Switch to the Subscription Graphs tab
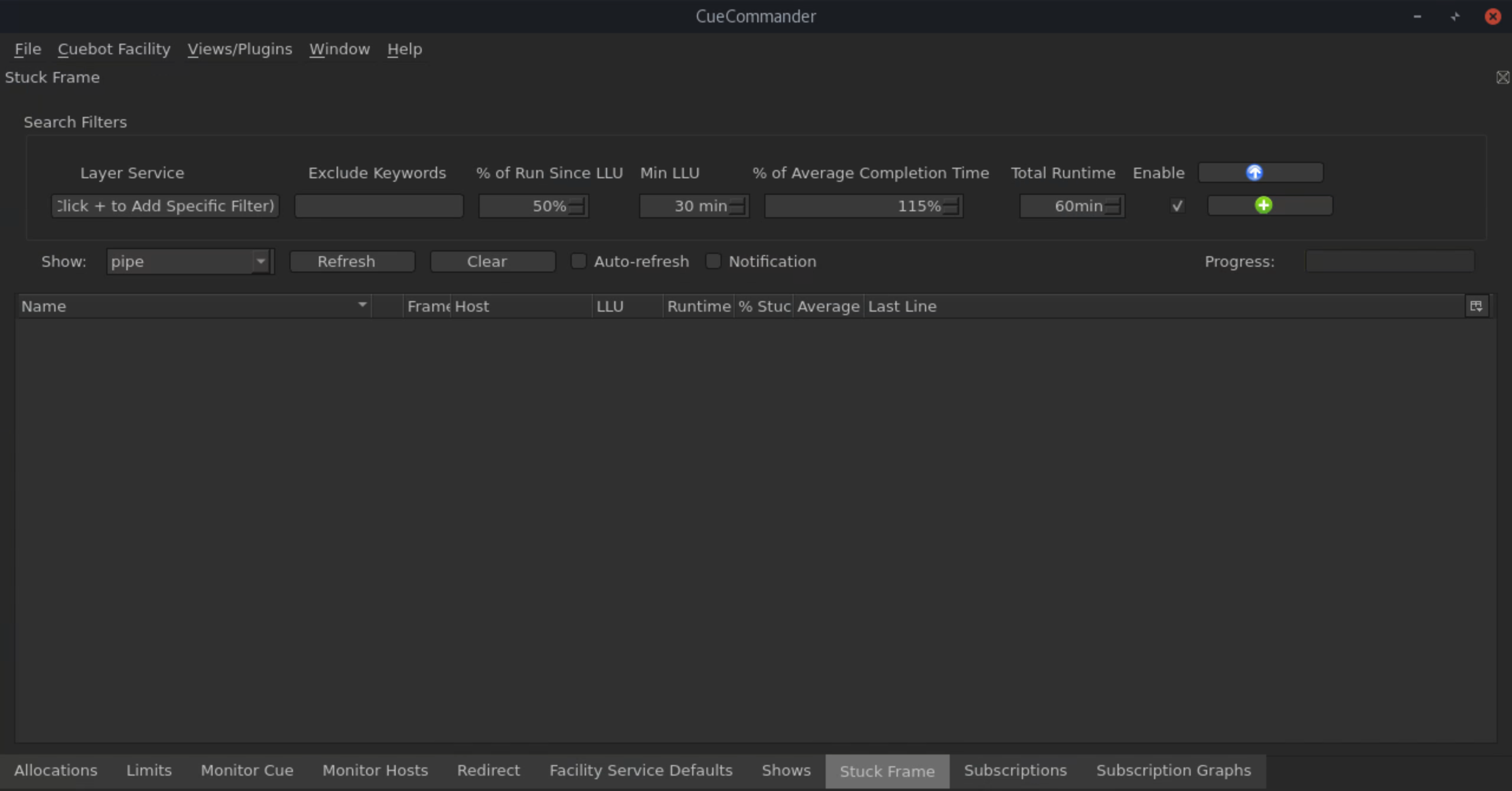Screen dimensions: 1512x791 pyautogui.click(x=1174, y=770)
